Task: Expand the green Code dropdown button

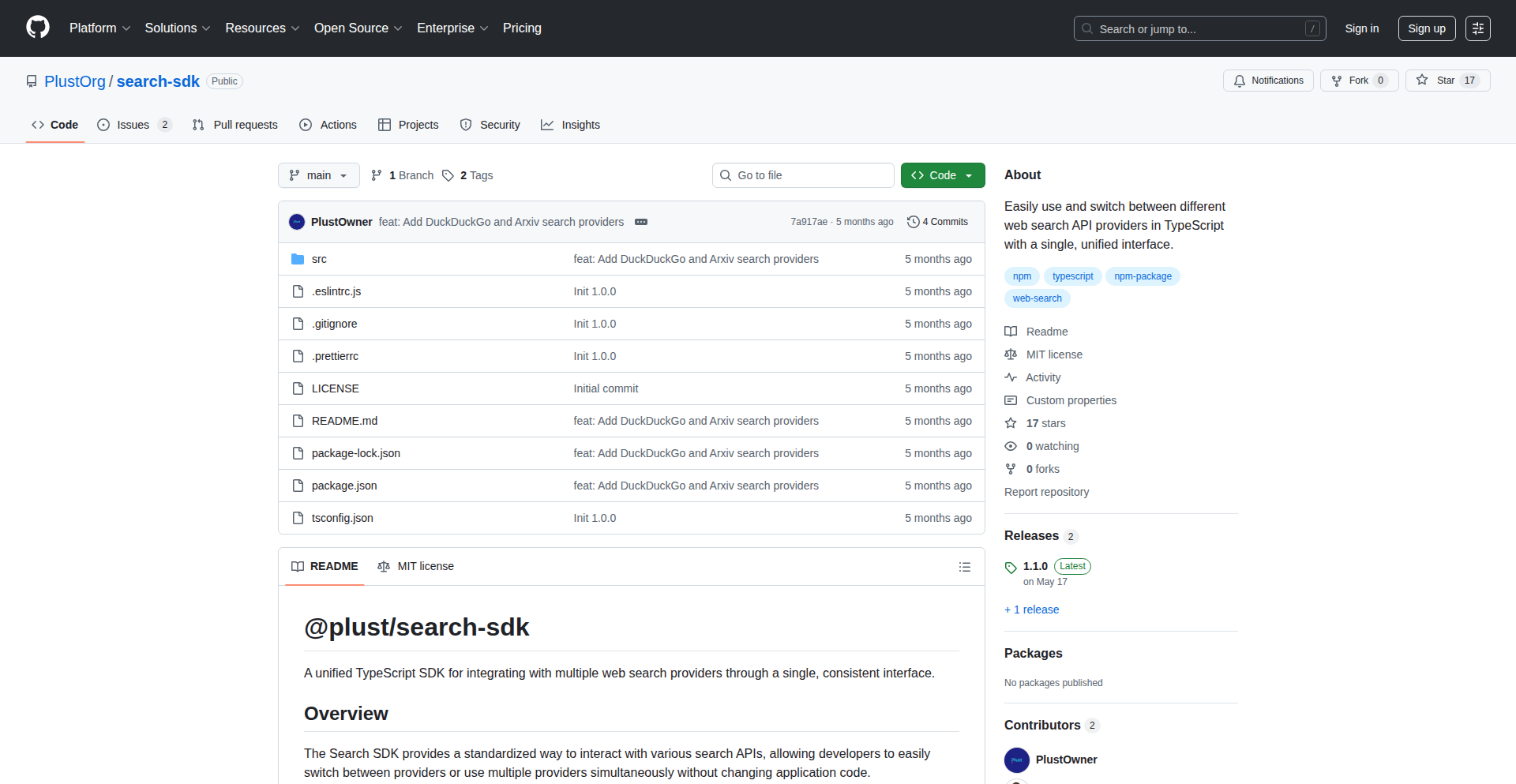Action: click(943, 175)
